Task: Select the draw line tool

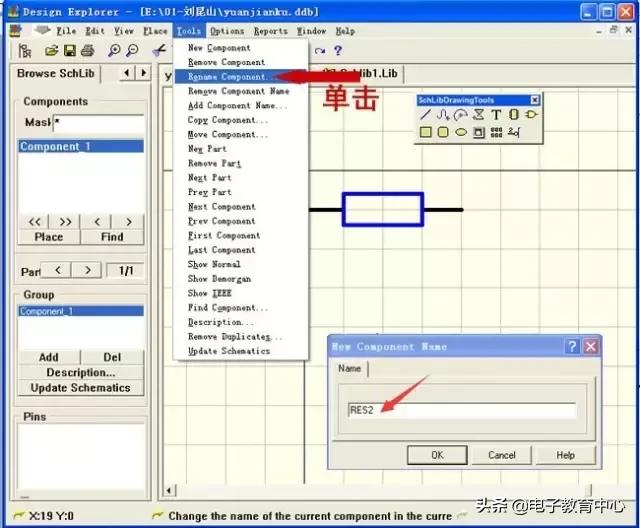Action: click(425, 115)
